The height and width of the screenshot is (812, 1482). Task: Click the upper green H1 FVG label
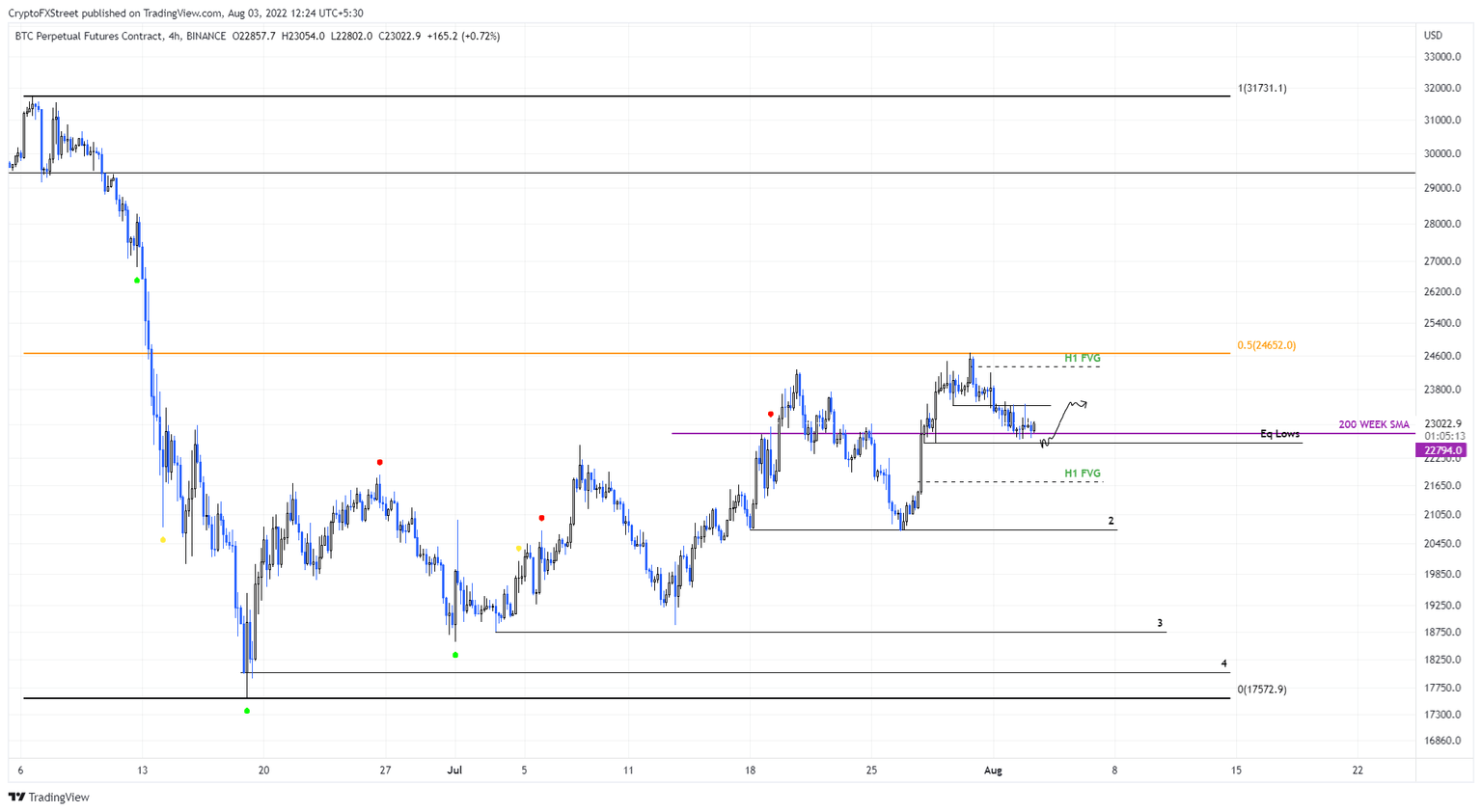click(x=1083, y=358)
